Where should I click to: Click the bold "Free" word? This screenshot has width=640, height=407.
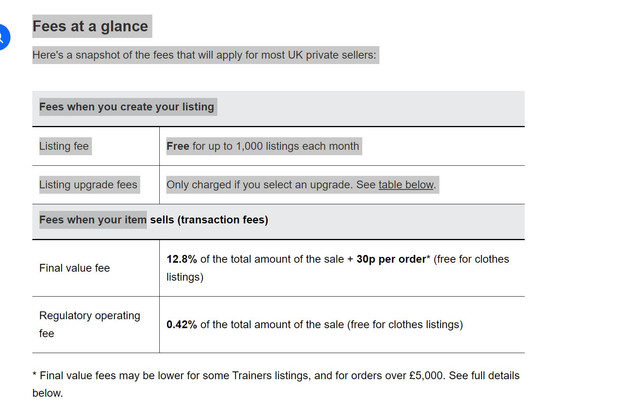(x=178, y=146)
